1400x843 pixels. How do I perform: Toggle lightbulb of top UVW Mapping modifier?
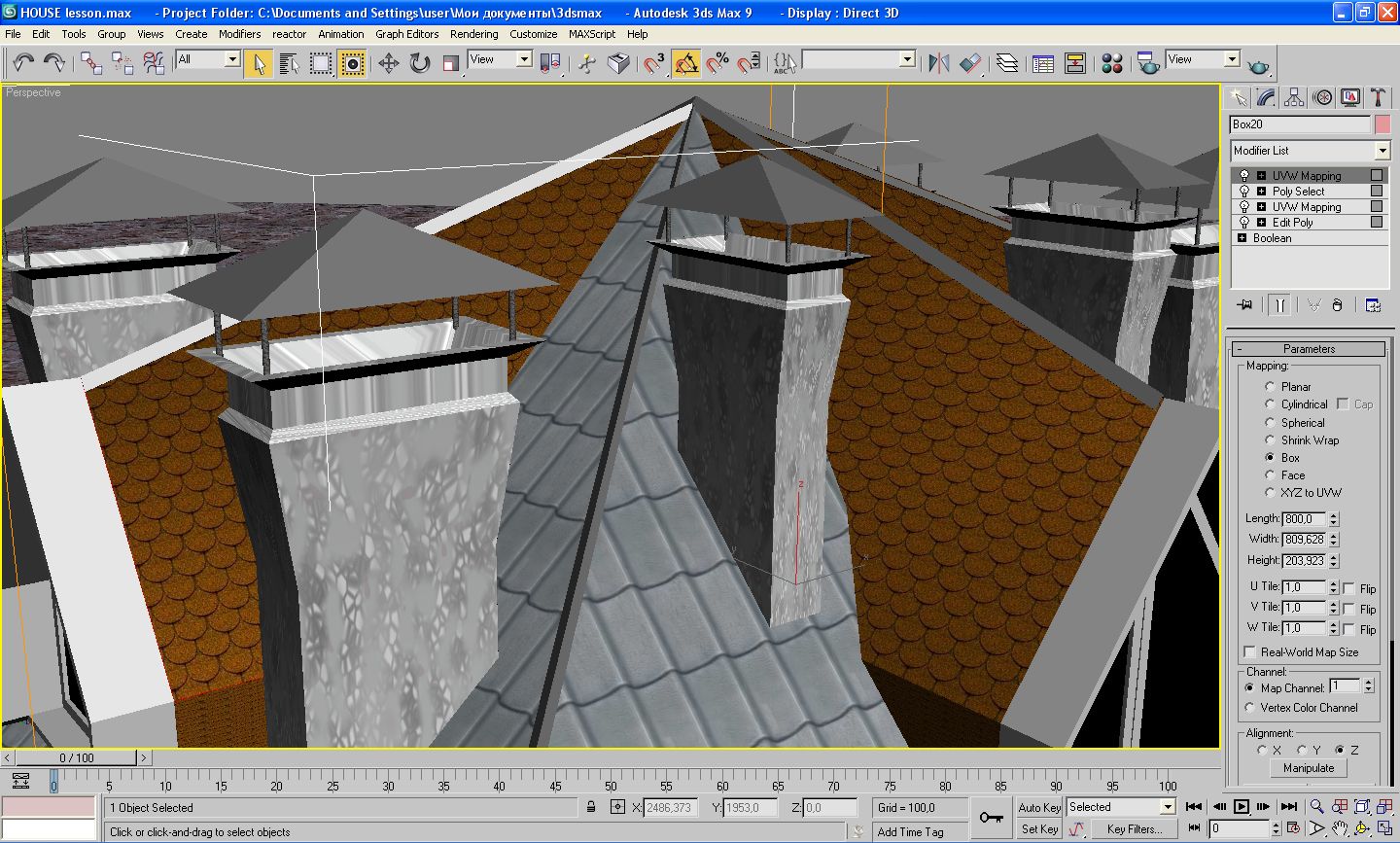1244,176
